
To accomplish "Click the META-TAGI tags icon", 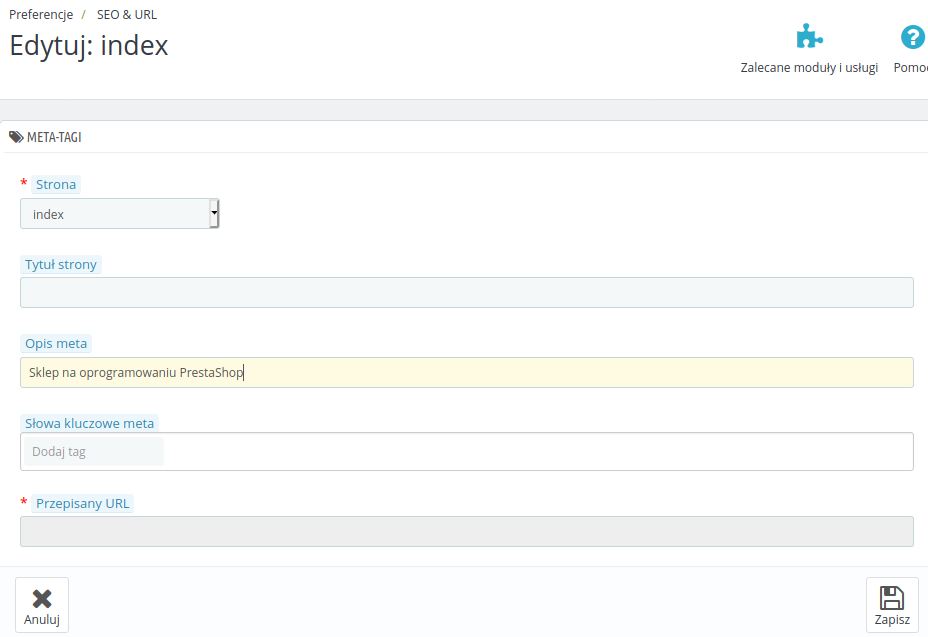I will pos(16,137).
